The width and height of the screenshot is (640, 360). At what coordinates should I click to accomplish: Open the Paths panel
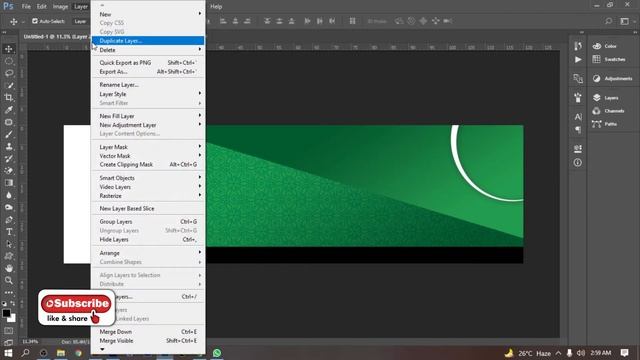(x=605, y=124)
